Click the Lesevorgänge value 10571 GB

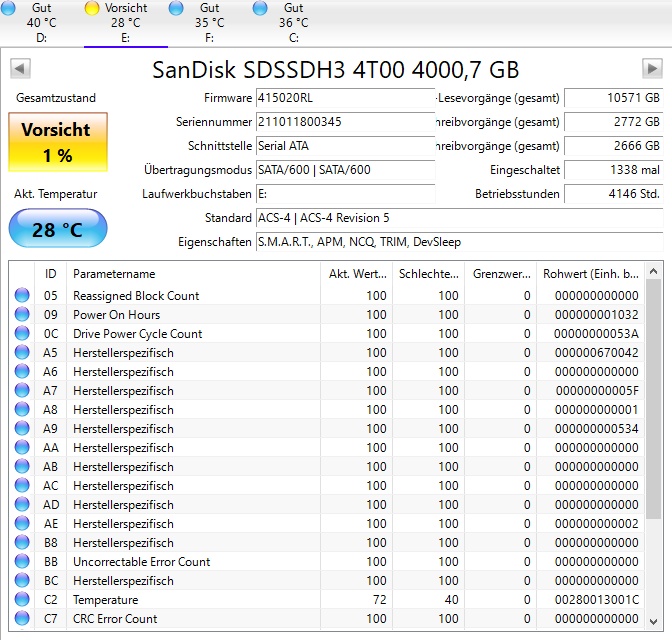pyautogui.click(x=614, y=98)
